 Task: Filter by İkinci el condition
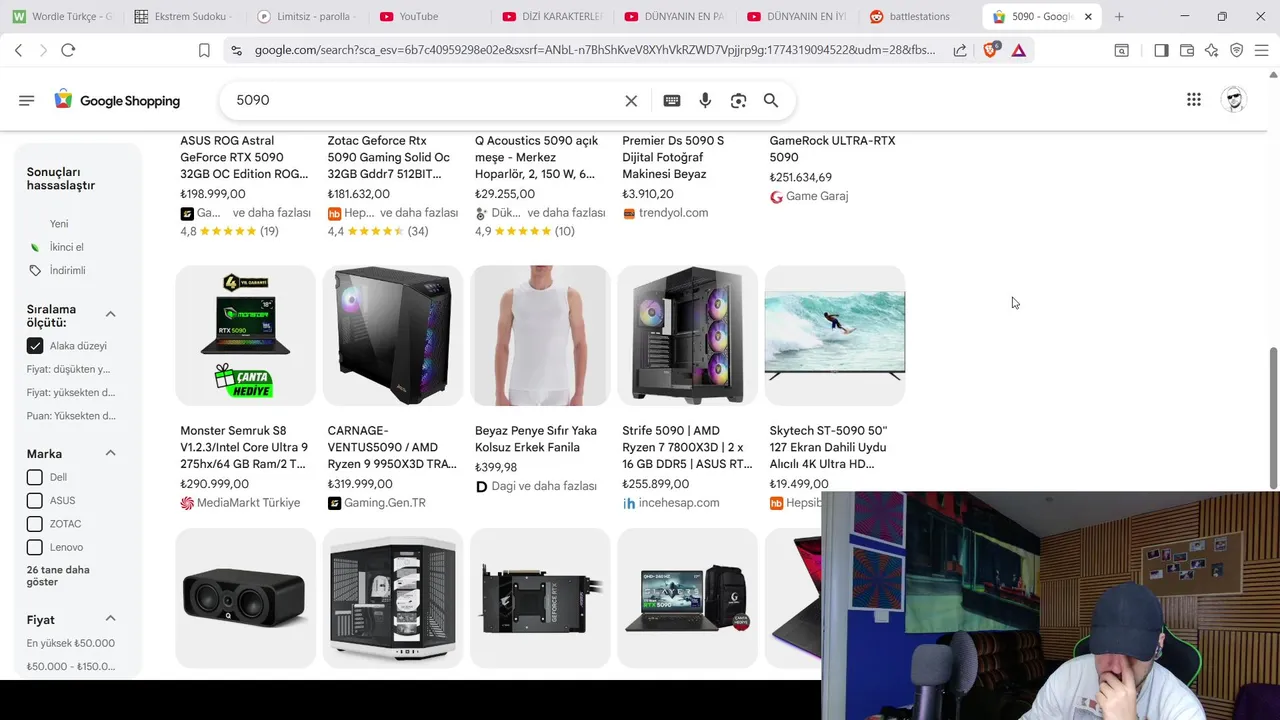coord(67,247)
